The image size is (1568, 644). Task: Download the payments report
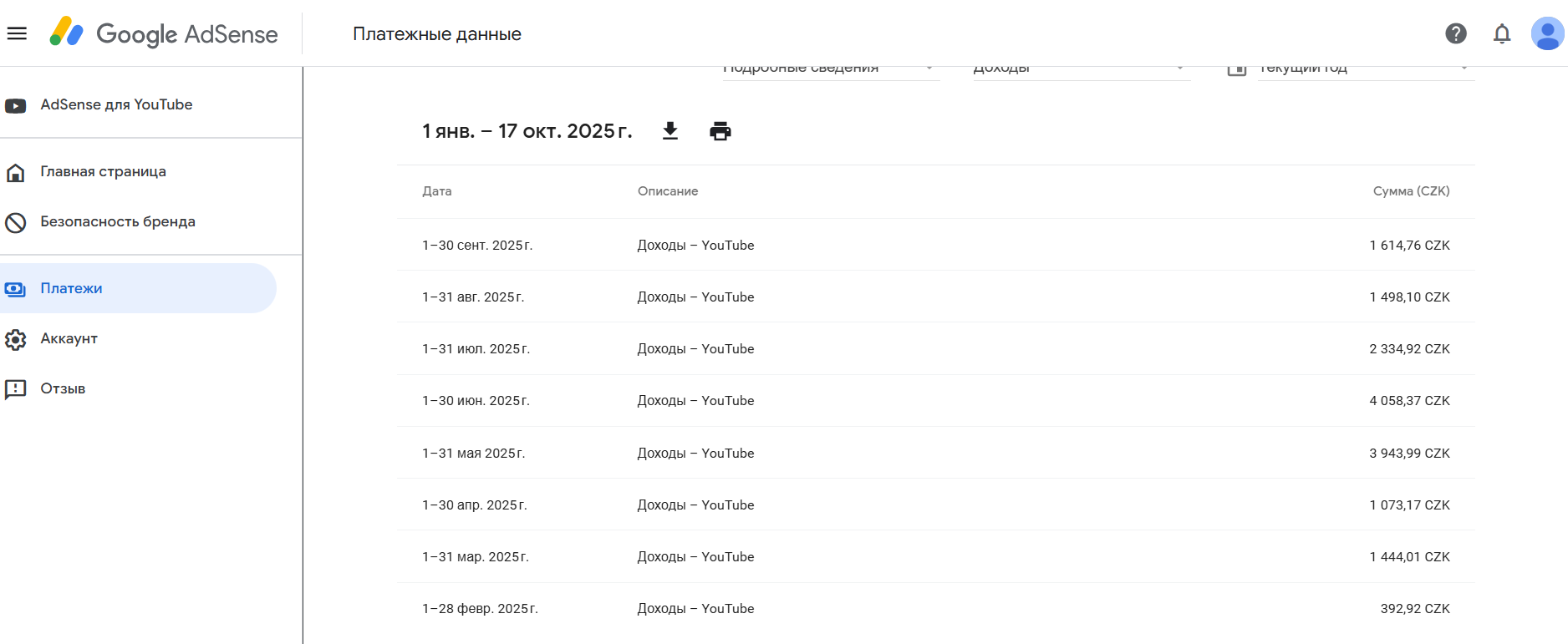[x=670, y=131]
